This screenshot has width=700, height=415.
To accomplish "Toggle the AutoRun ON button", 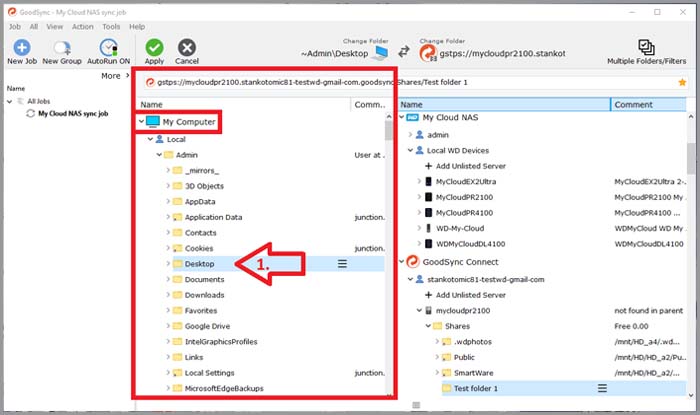I will tap(108, 47).
